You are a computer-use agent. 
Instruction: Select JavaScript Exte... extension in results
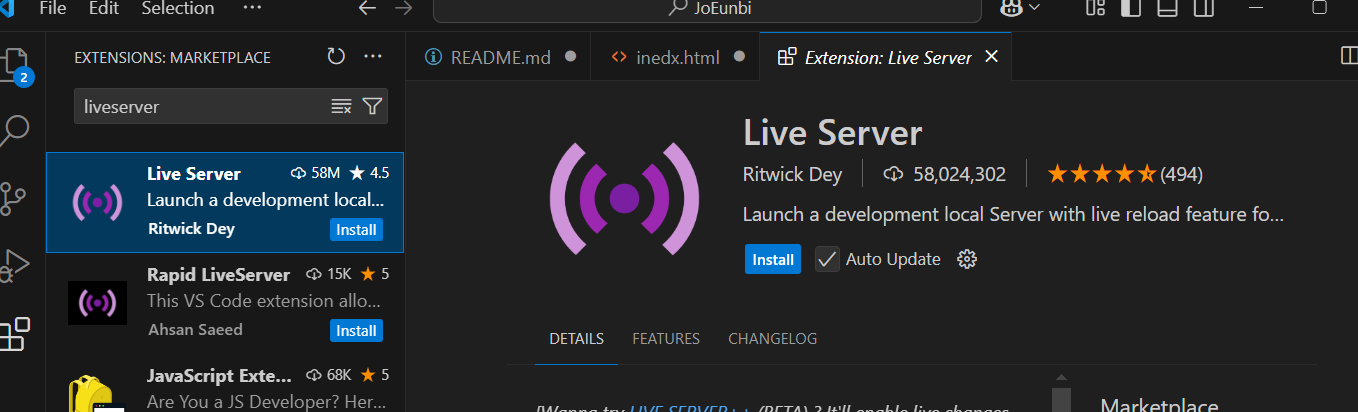(225, 383)
